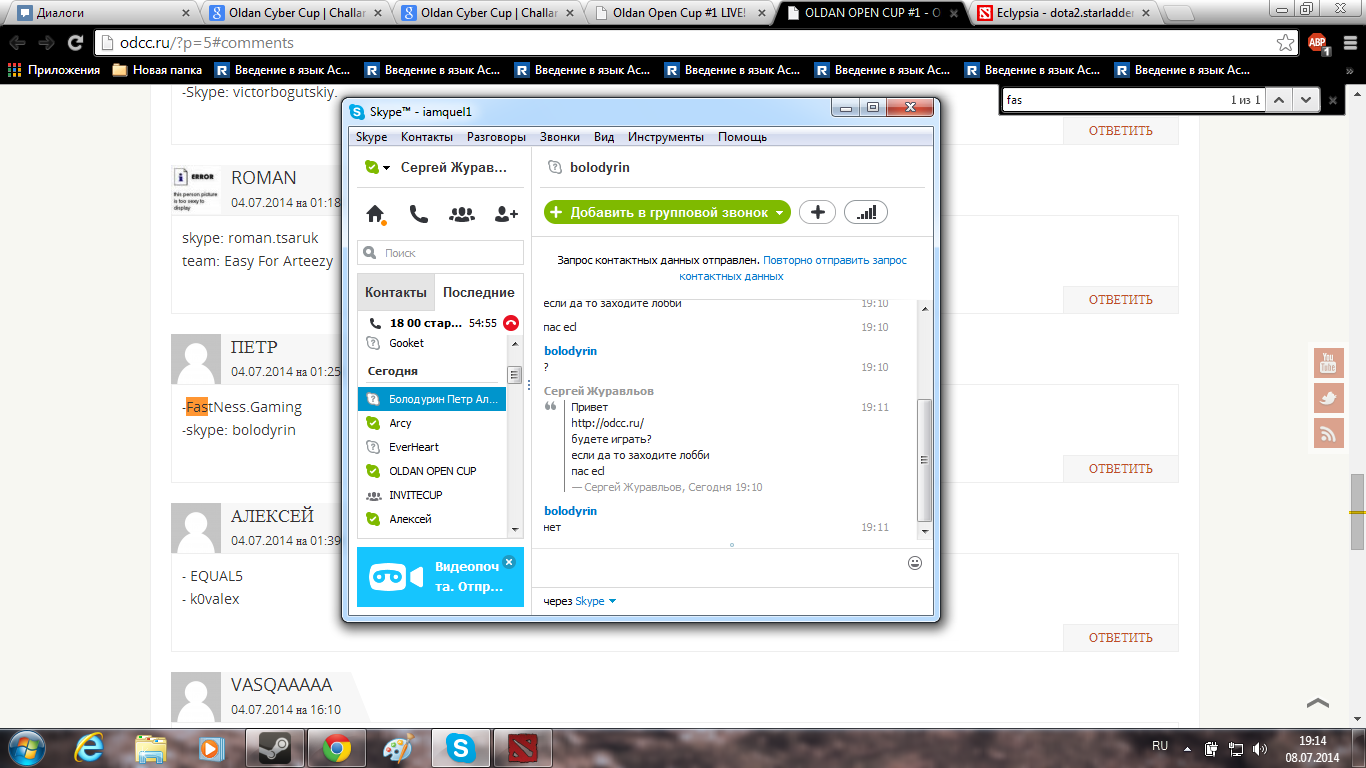The image size is (1366, 768).
Task: Click the volume icon in system tray
Action: (1261, 748)
